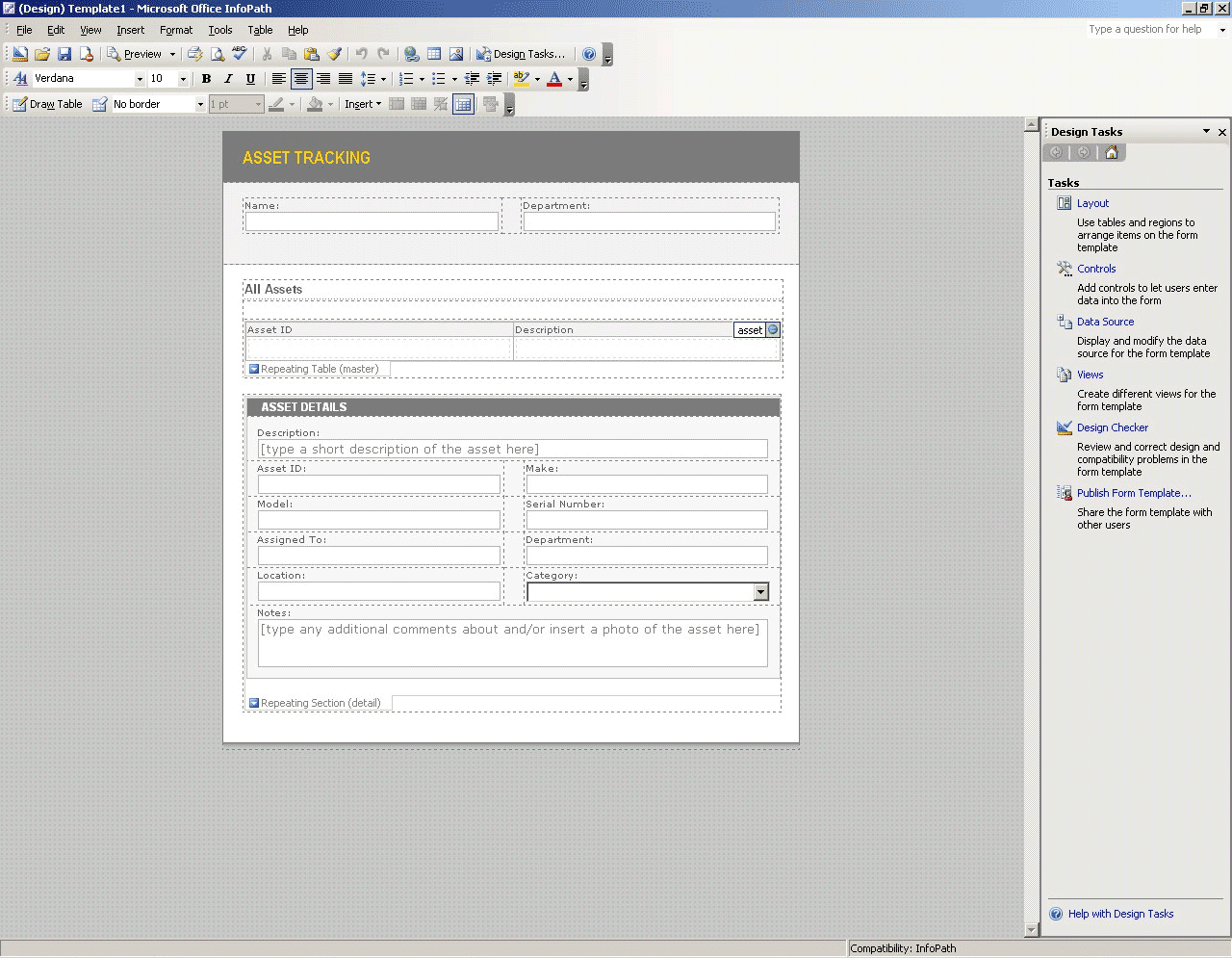This screenshot has width=1232, height=958.
Task: Open a file with the Open folder icon
Action: click(x=42, y=54)
